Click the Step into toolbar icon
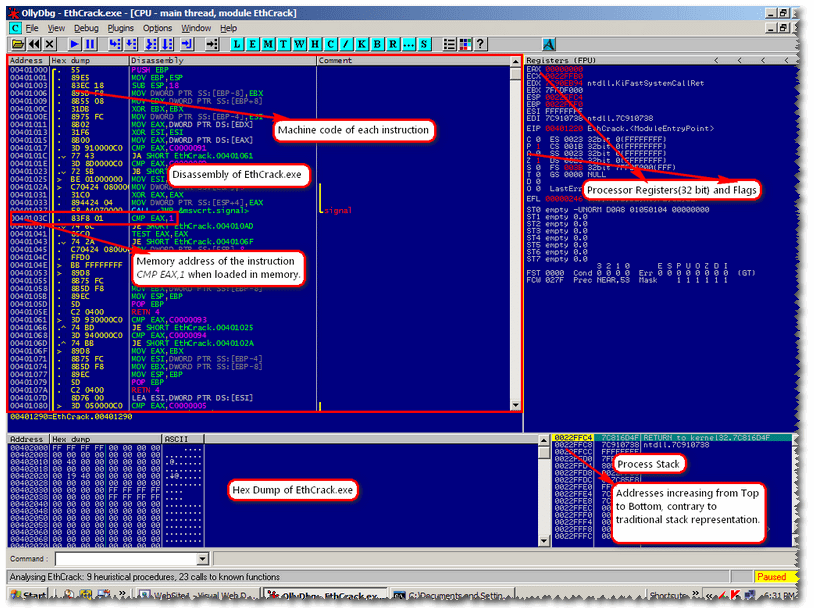814x608 pixels. pos(115,45)
